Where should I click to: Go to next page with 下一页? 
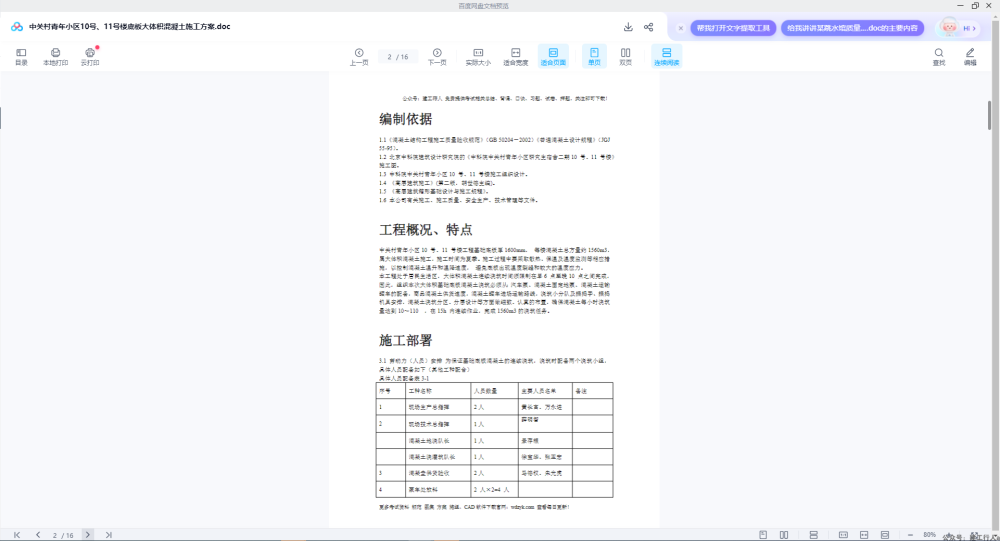pyautogui.click(x=437, y=57)
